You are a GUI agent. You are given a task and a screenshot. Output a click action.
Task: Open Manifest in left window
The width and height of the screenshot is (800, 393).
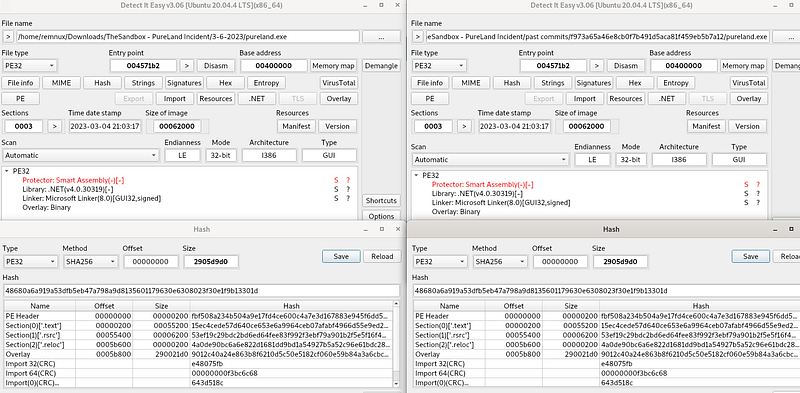(296, 126)
